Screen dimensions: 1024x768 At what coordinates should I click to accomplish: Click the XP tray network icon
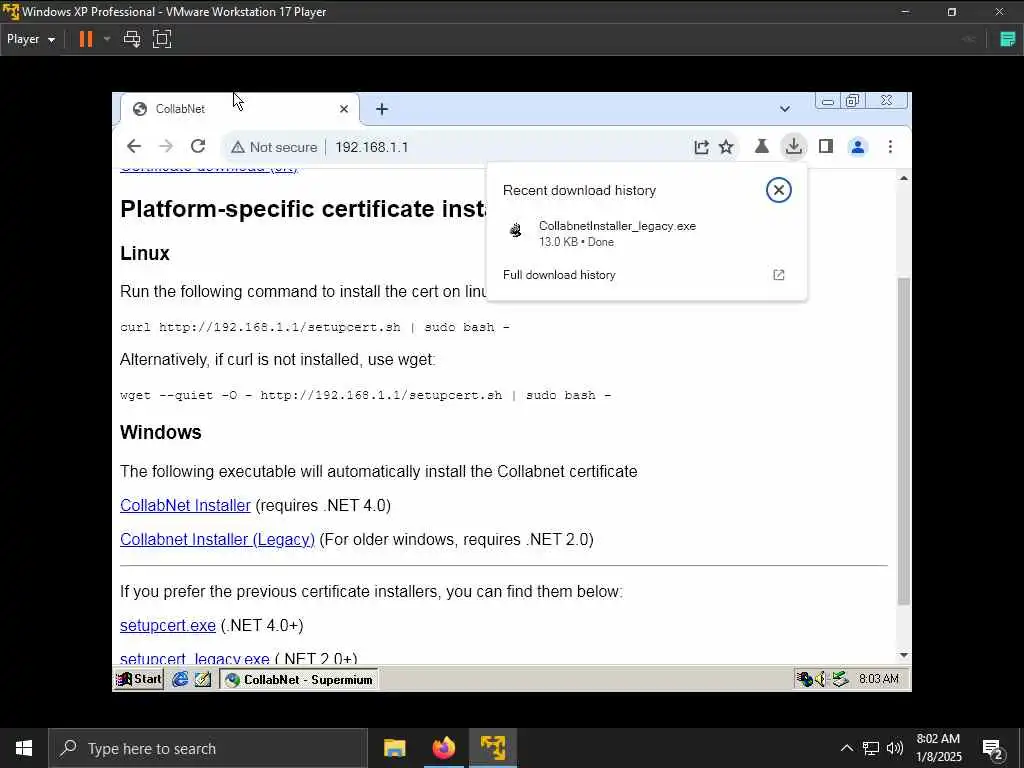point(805,679)
